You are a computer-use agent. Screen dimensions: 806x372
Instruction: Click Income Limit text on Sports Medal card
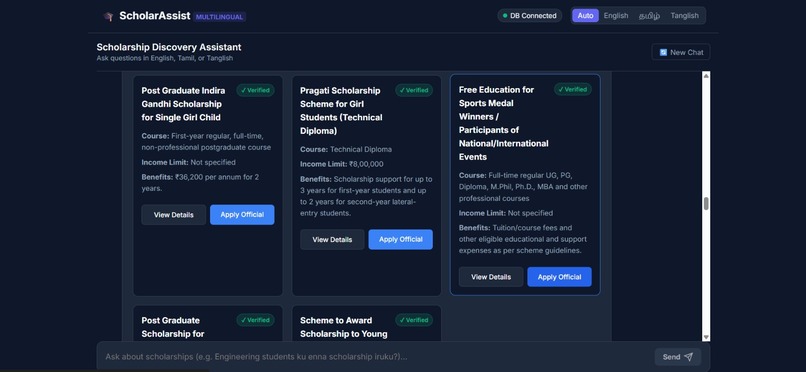coord(506,213)
